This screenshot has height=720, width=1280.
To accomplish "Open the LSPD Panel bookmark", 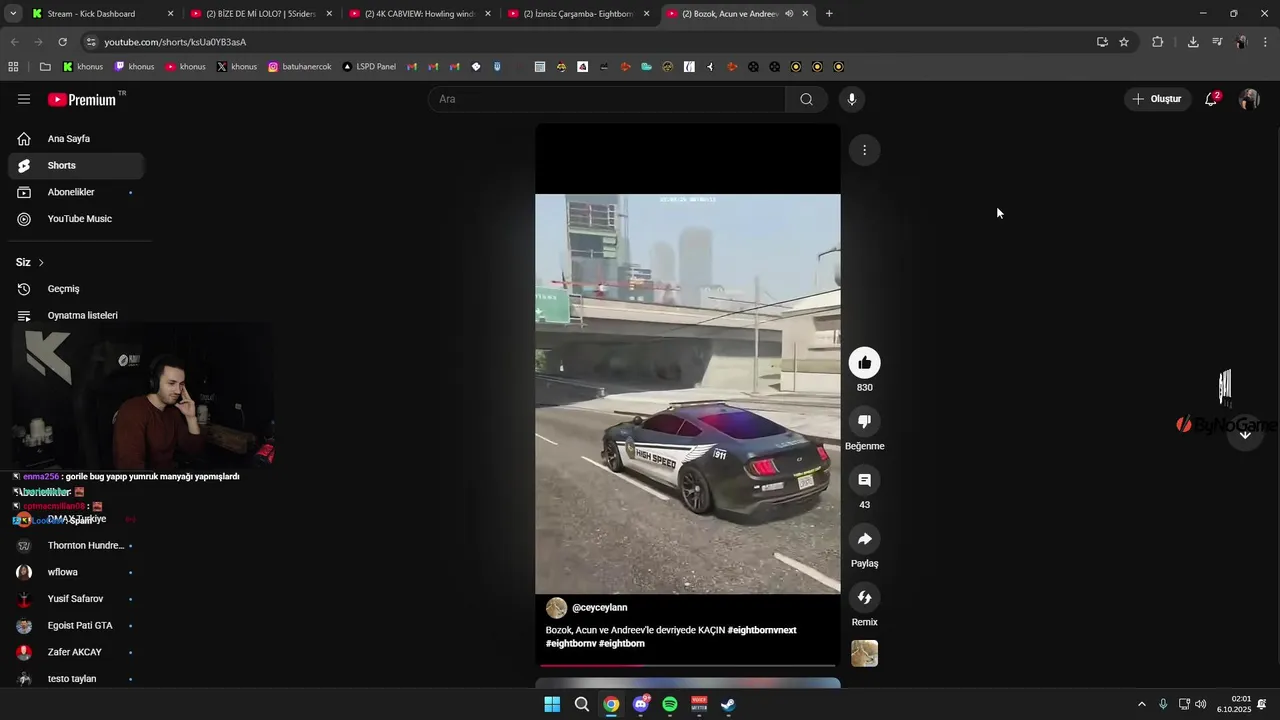I will 369,67.
